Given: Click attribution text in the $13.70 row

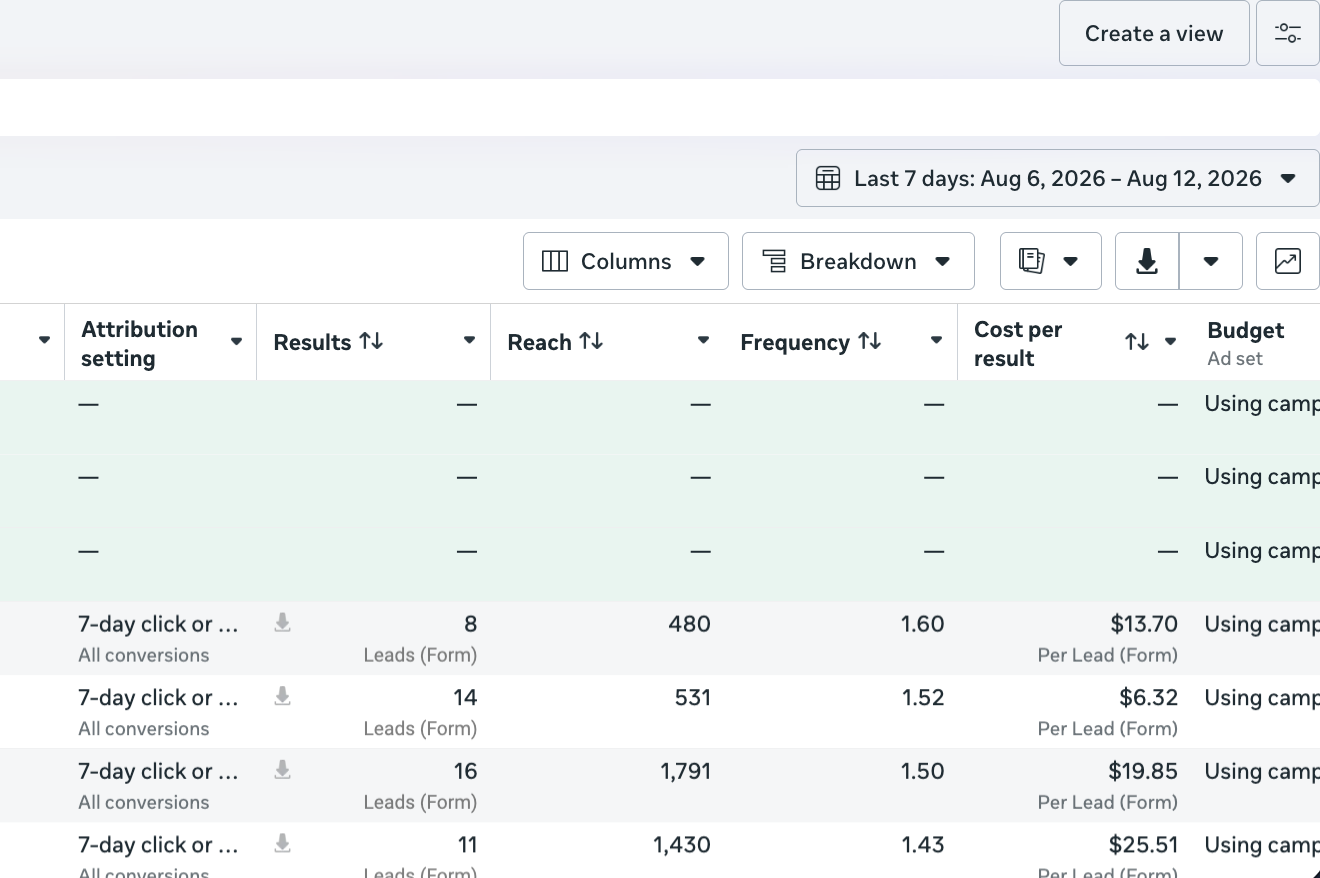Looking at the screenshot, I should pyautogui.click(x=158, y=624).
